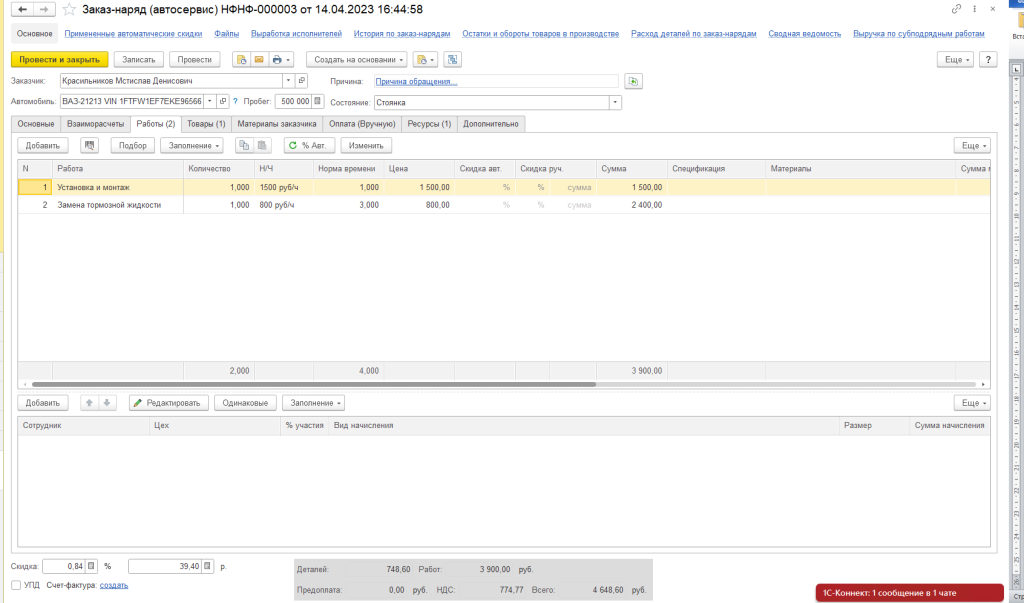The image size is (1024, 603).
Task: Open the Взаиморасчеты tab
Action: [x=95, y=124]
